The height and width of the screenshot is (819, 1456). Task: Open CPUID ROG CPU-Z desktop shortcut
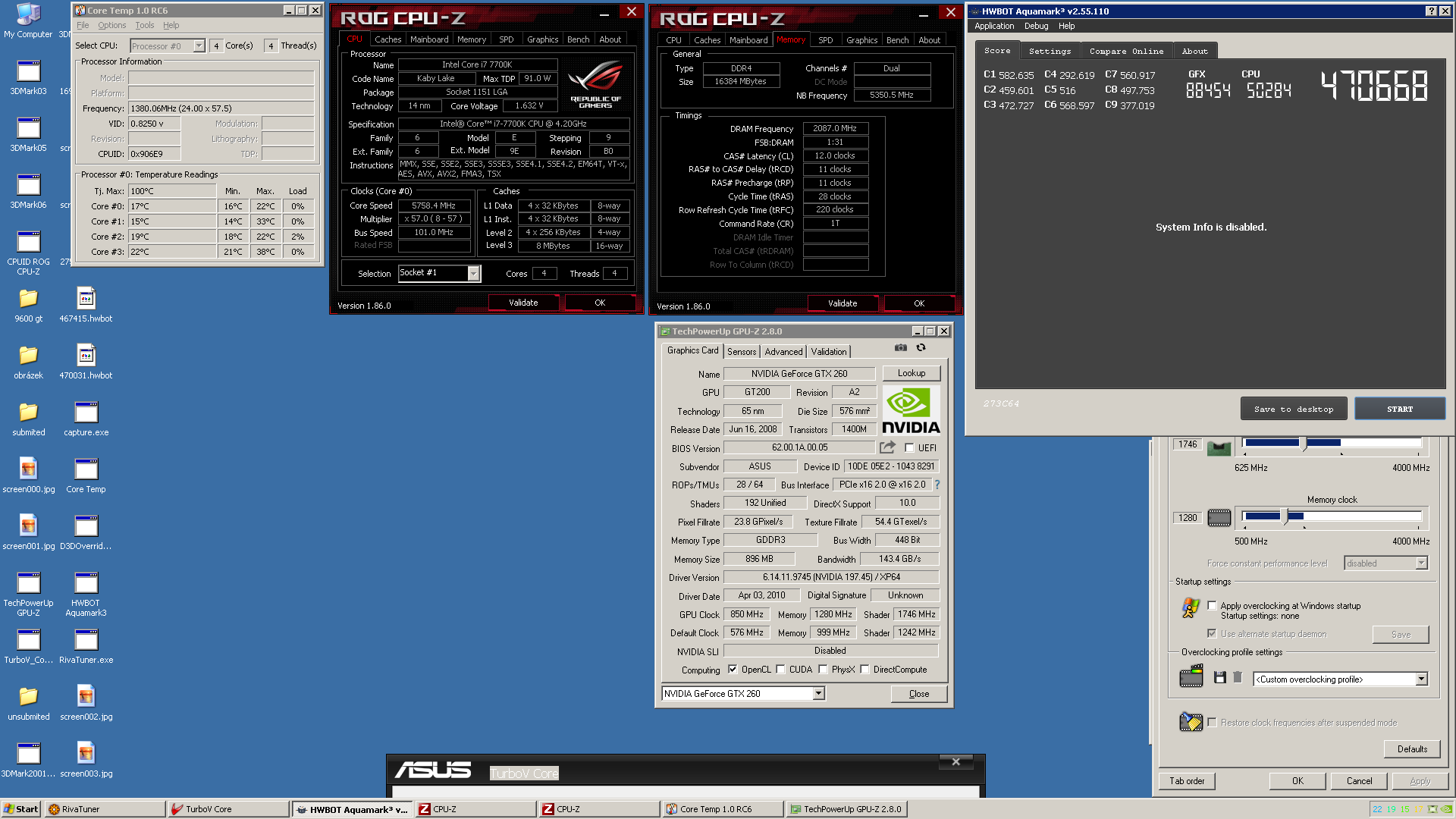(29, 253)
